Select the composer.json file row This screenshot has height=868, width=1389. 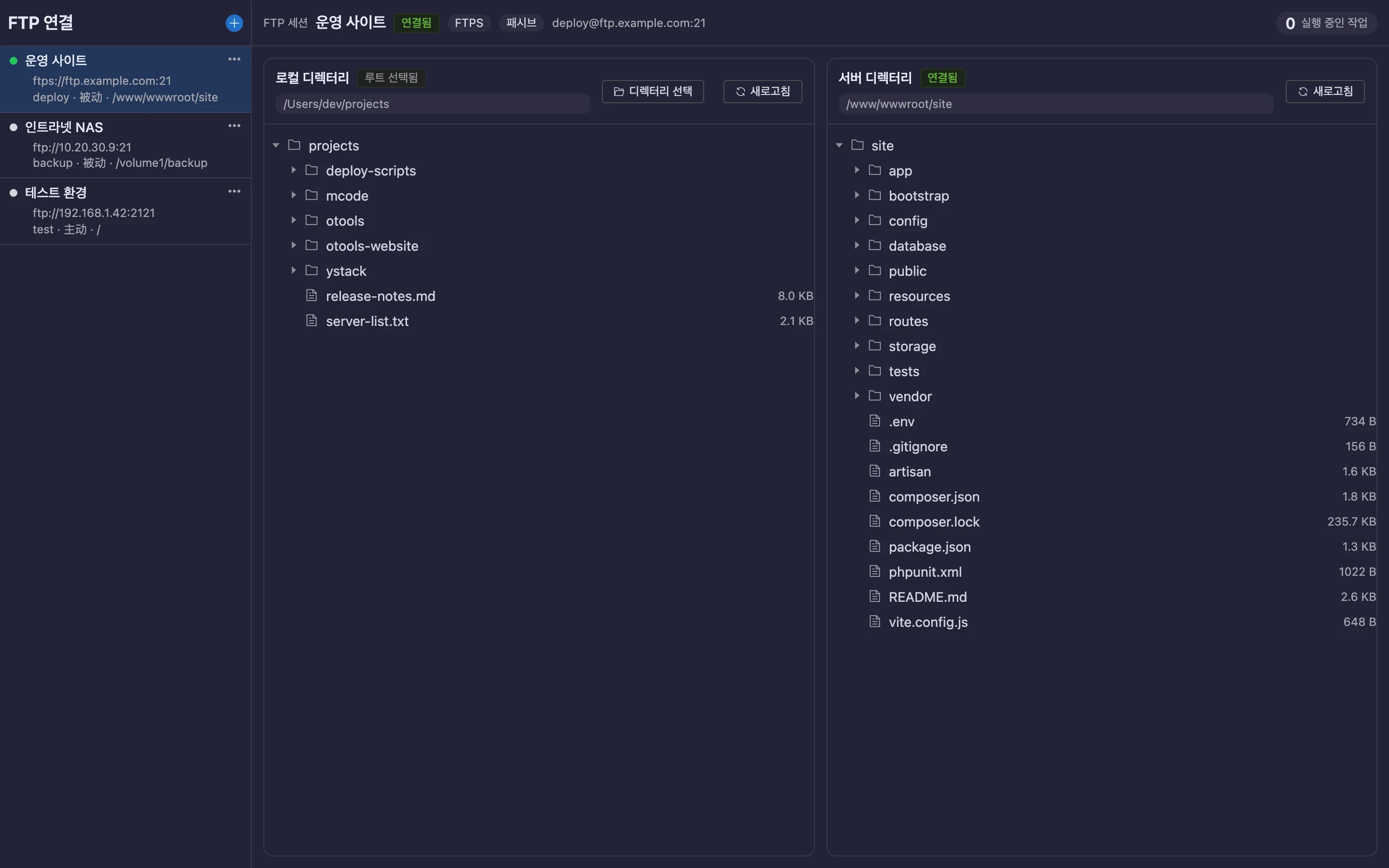coord(1102,497)
